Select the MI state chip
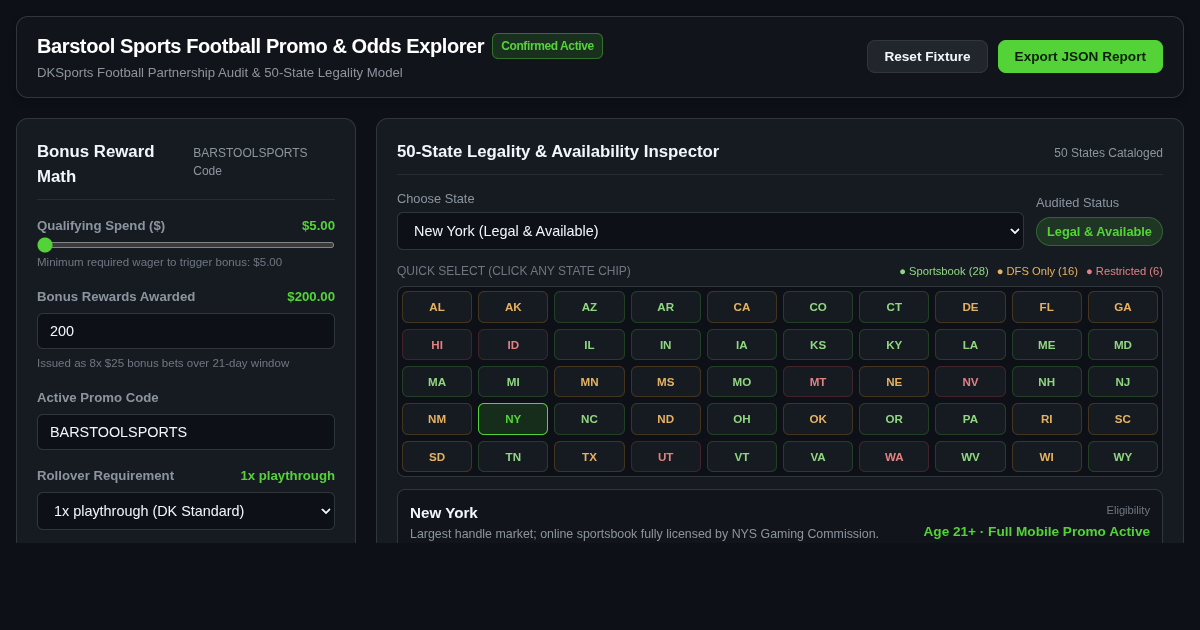The image size is (1200, 630). tap(513, 382)
